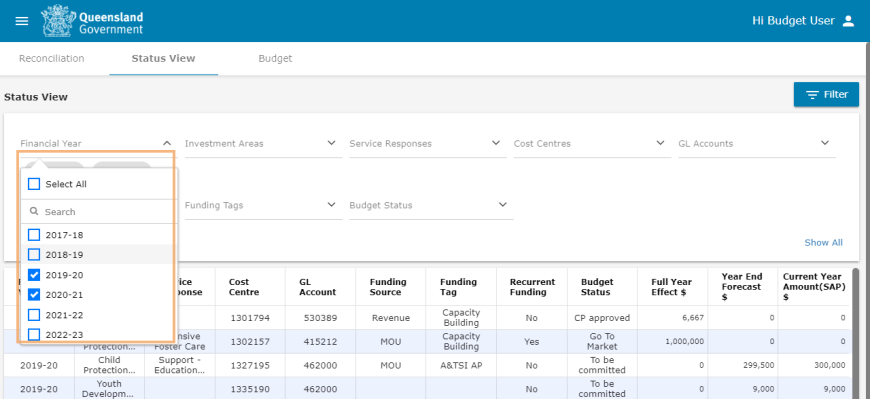Image resolution: width=870 pixels, height=399 pixels.
Task: Click the Year End Forecast $ header
Action: (742, 287)
